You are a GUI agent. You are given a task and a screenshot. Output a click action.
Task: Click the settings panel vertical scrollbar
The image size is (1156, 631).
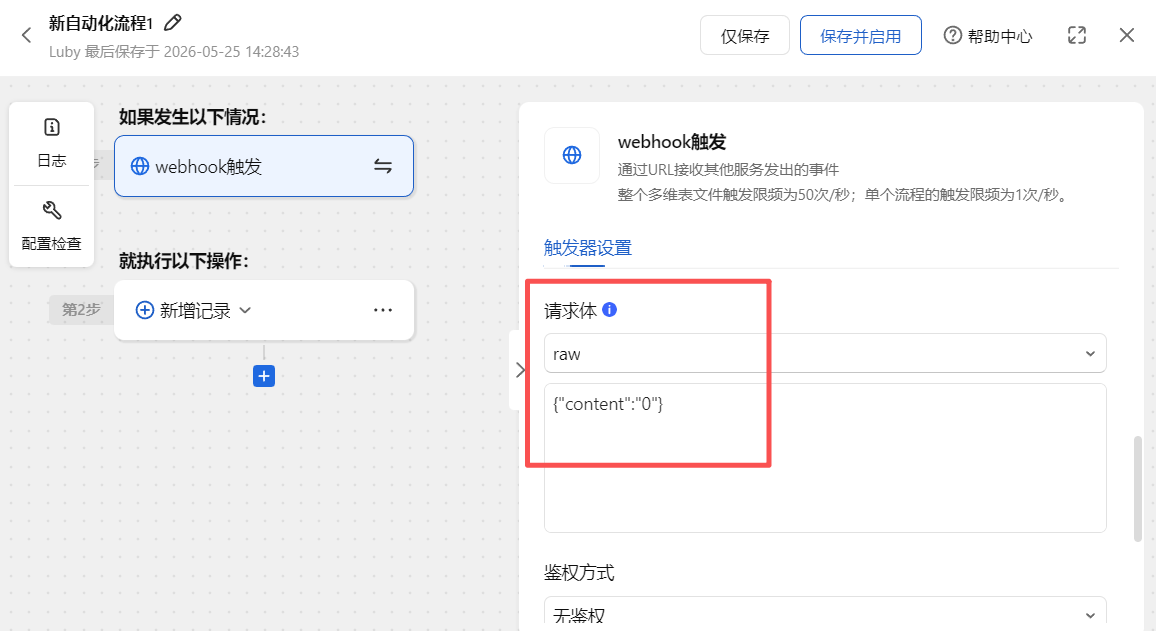1138,489
